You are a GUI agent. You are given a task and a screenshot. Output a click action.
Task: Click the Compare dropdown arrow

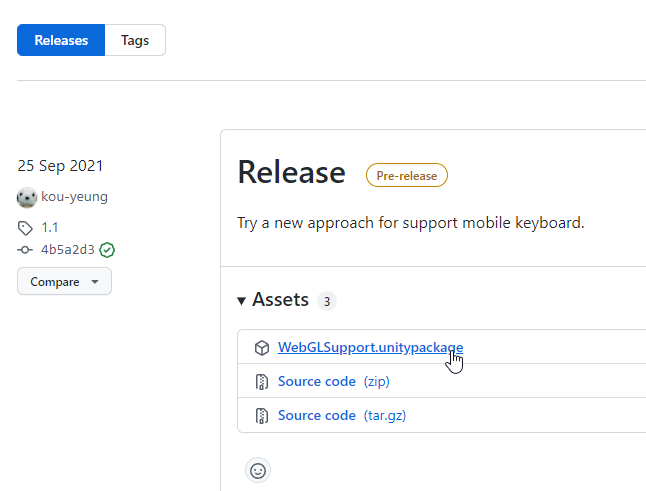click(95, 282)
